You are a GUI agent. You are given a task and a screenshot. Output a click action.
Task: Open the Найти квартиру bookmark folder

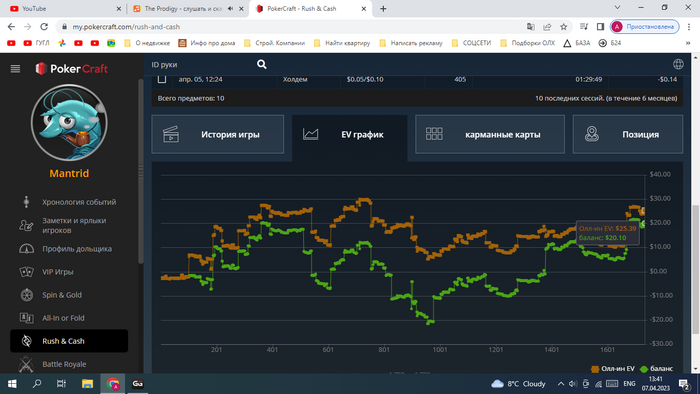(342, 43)
